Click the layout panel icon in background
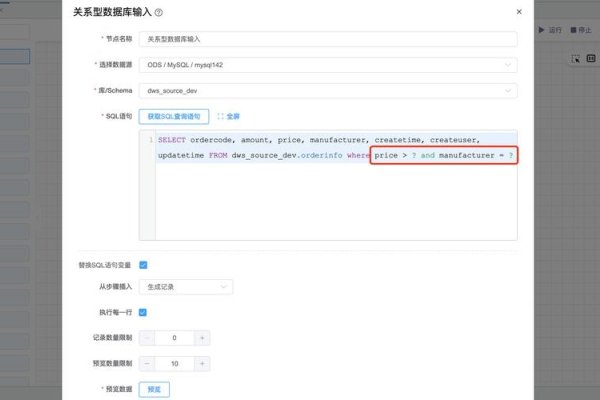Viewport: 600px width, 400px height. (x=591, y=59)
